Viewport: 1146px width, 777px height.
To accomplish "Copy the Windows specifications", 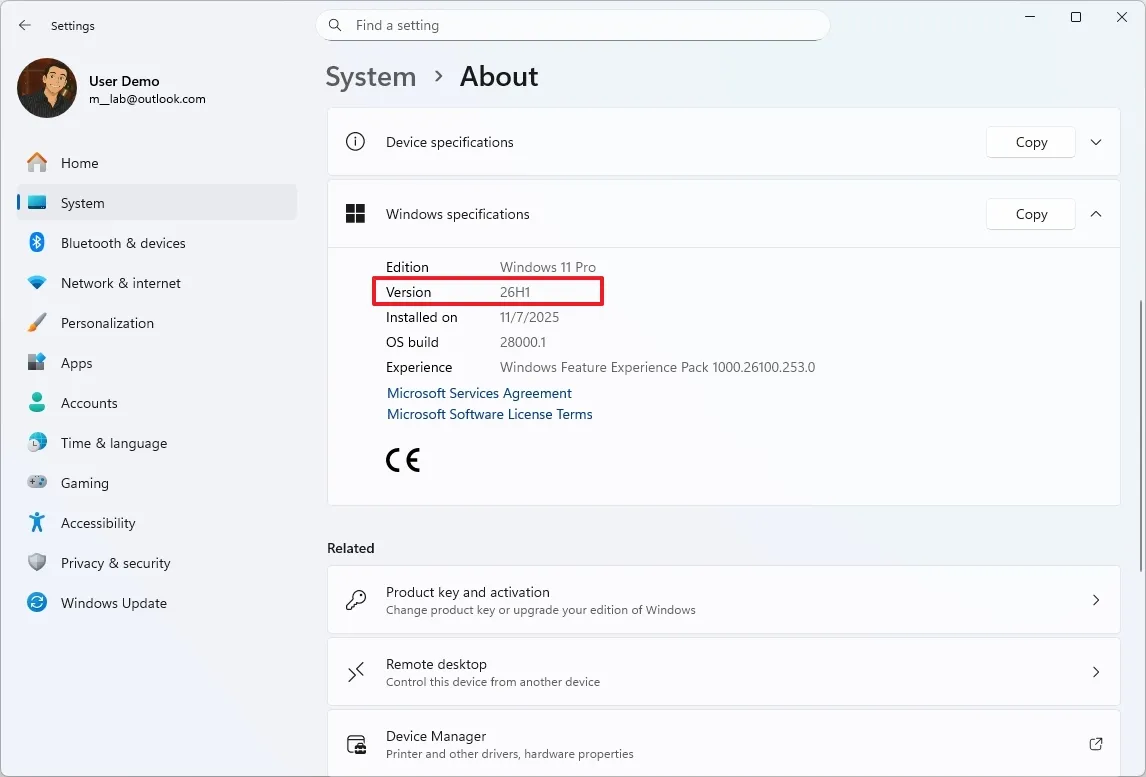I will click(1030, 213).
